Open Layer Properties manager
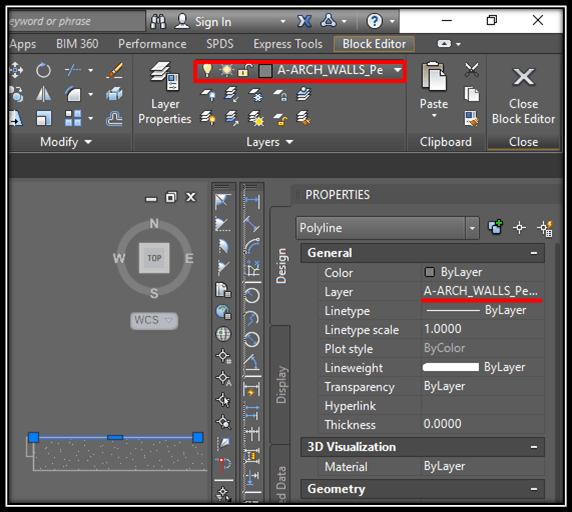This screenshot has height=512, width=572. pos(165,93)
